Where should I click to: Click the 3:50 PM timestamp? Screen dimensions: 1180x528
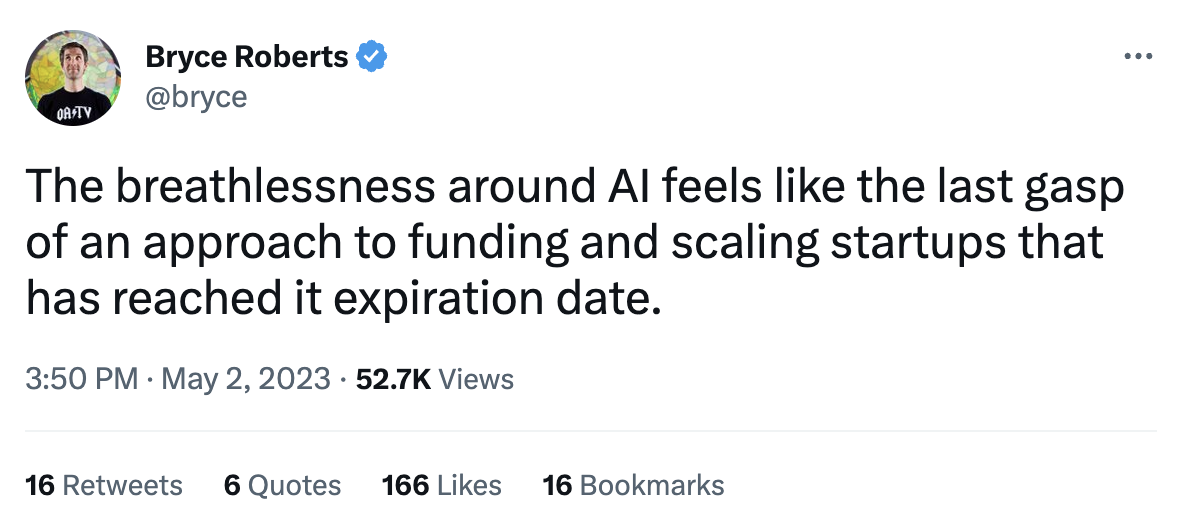pyautogui.click(x=82, y=380)
